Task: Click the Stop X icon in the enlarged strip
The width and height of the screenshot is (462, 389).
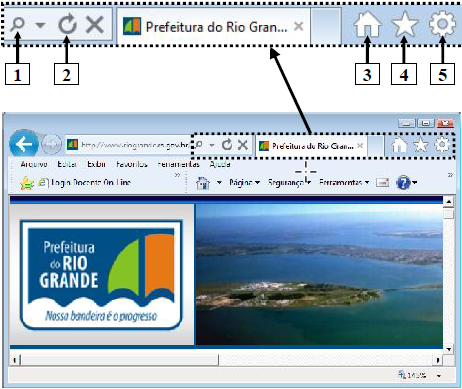Action: (95, 25)
